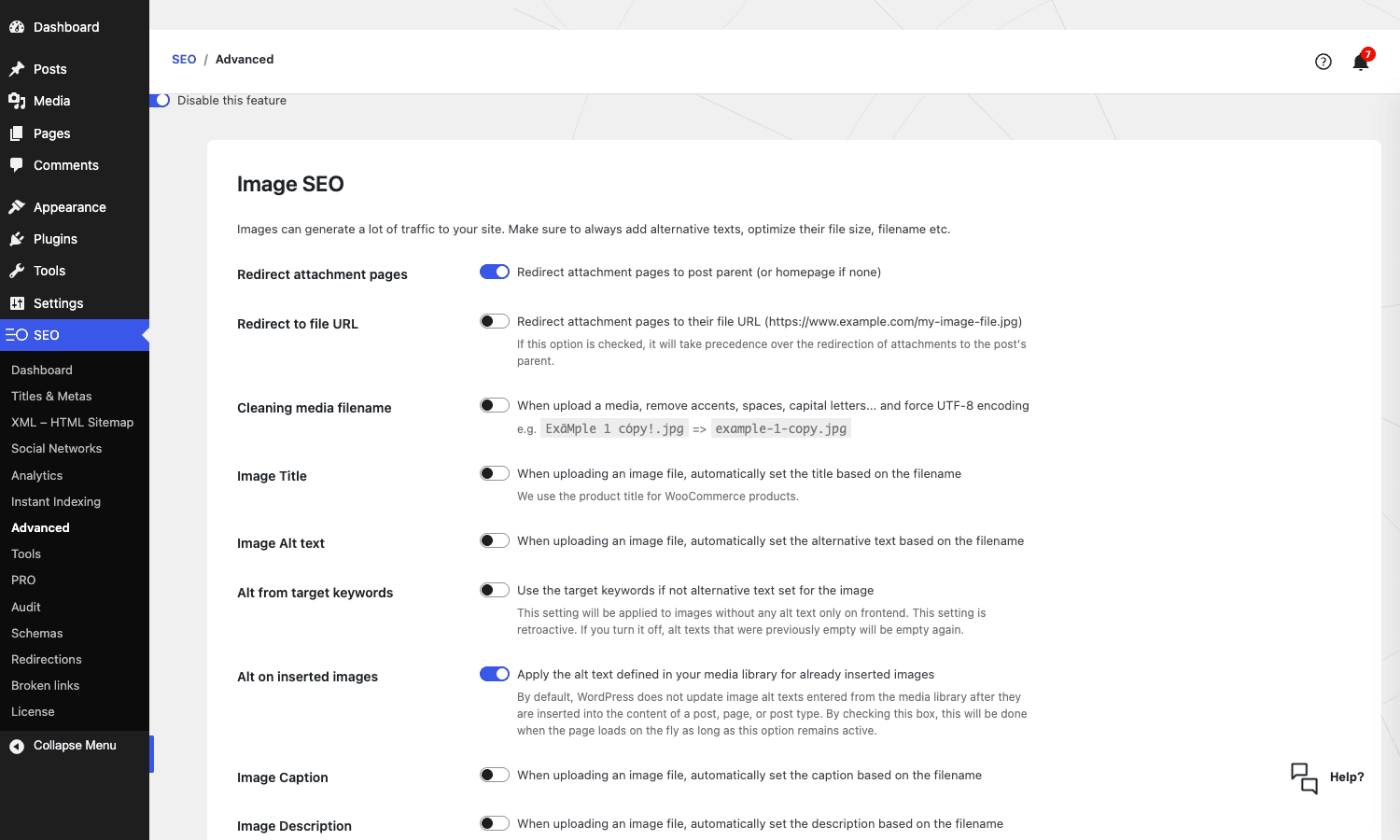Click the Tools wrench icon
Image resolution: width=1400 pixels, height=840 pixels.
[x=17, y=271]
